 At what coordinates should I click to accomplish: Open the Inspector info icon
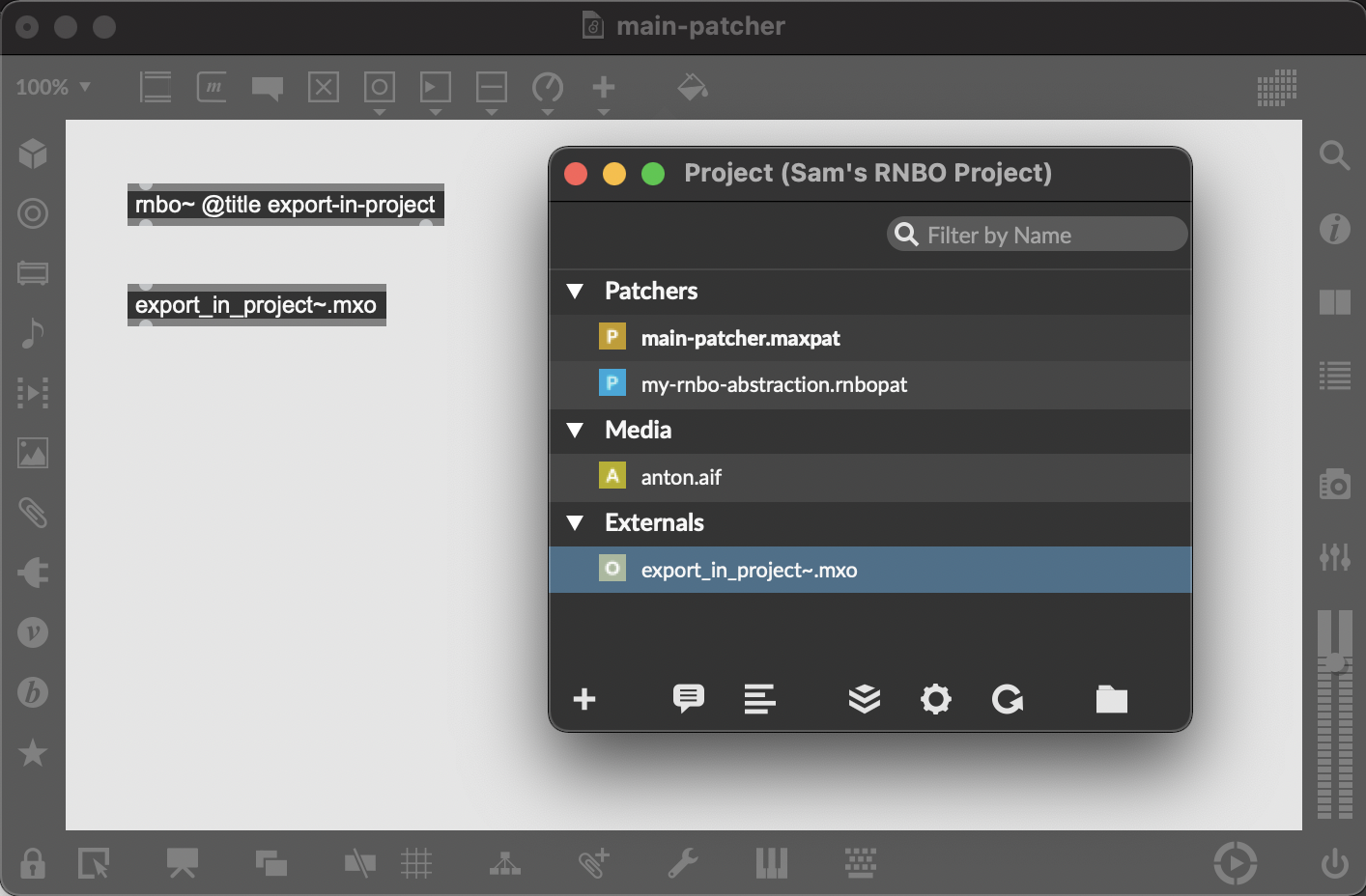1334,229
